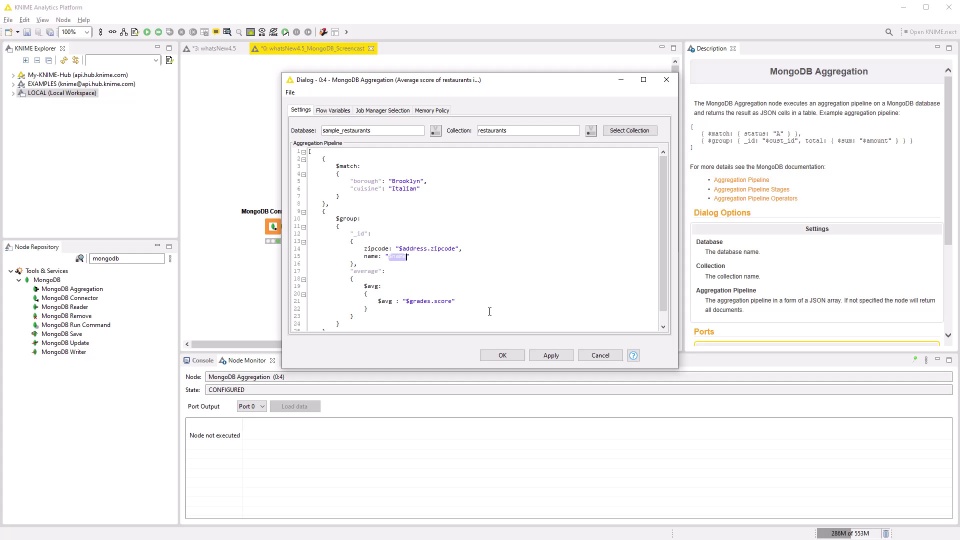Click the flow variable button beside Collection field
The height and width of the screenshot is (540, 960).
(x=591, y=130)
